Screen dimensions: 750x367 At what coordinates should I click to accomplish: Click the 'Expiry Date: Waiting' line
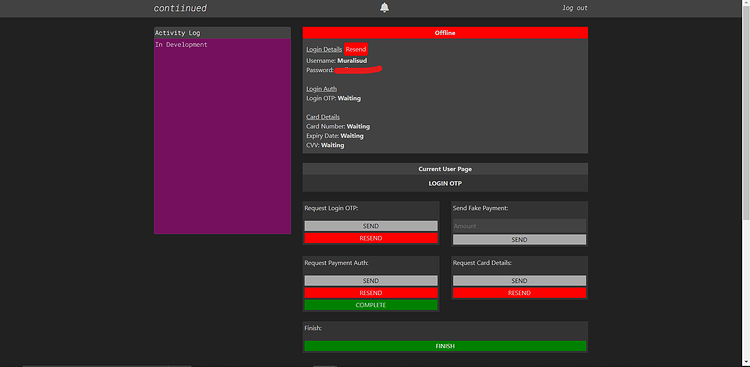[x=335, y=136]
